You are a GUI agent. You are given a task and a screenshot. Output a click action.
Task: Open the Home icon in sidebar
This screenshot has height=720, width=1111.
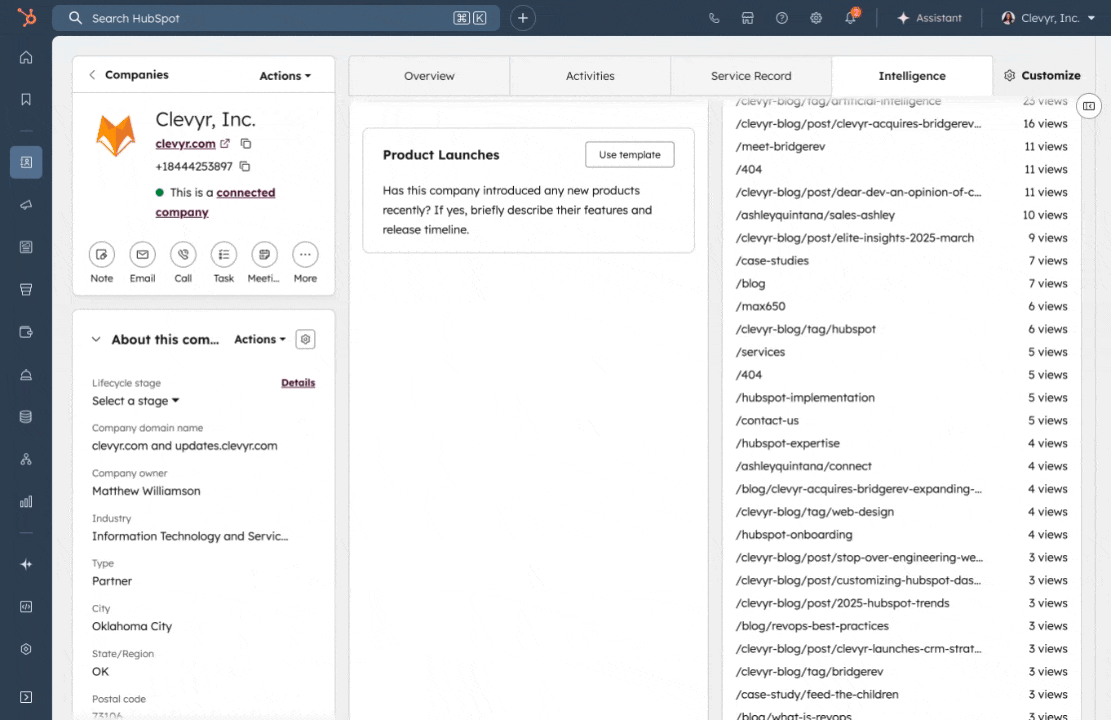26,57
